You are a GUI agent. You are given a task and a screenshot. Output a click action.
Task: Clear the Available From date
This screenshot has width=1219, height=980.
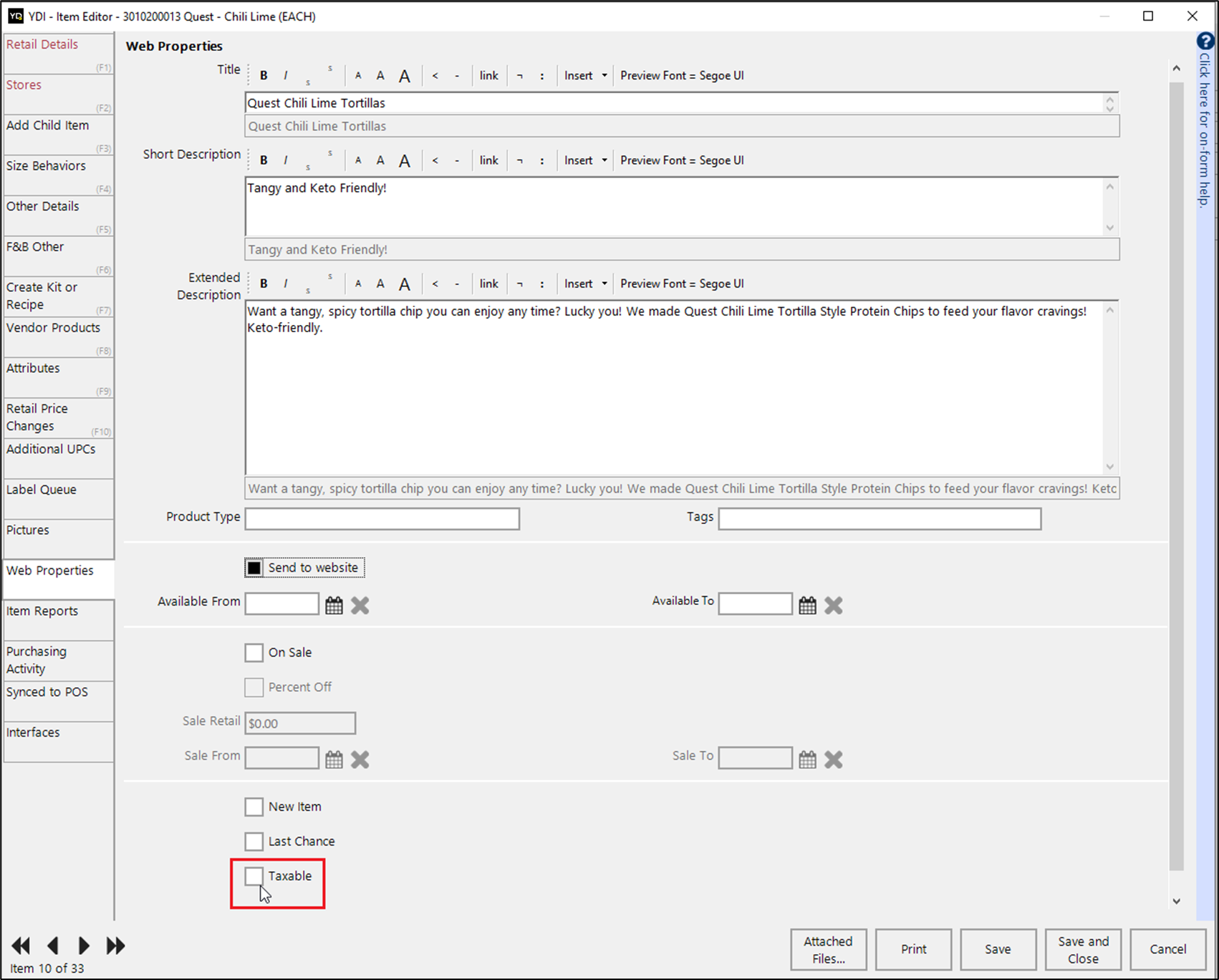[360, 606]
